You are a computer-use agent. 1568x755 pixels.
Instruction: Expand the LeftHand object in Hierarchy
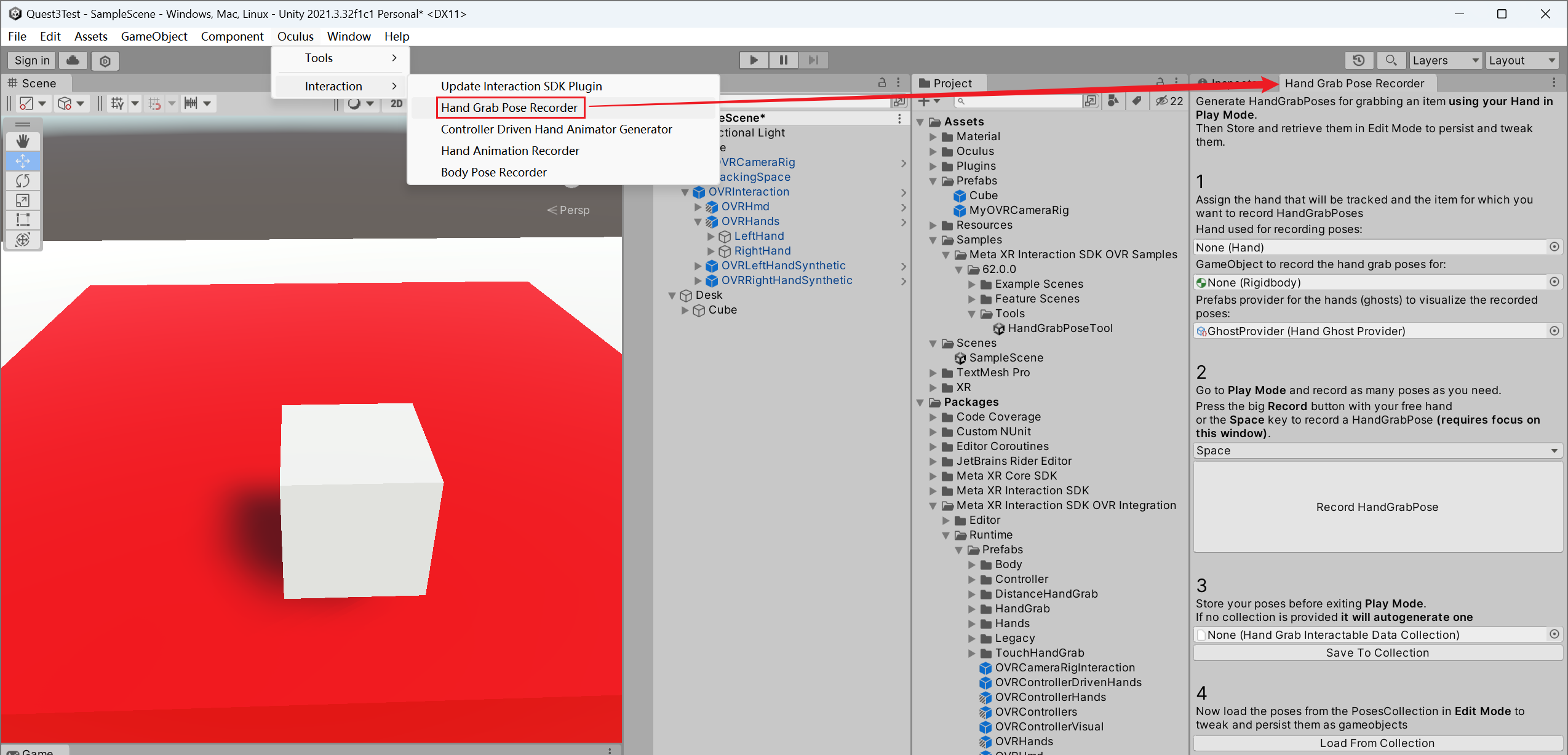711,236
